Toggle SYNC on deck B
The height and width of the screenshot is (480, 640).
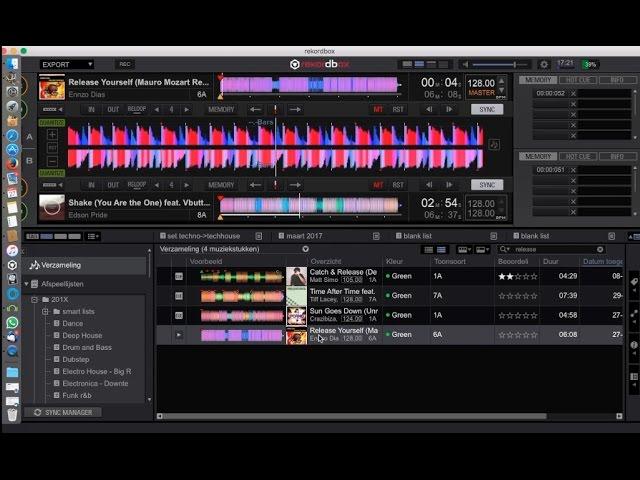(487, 185)
